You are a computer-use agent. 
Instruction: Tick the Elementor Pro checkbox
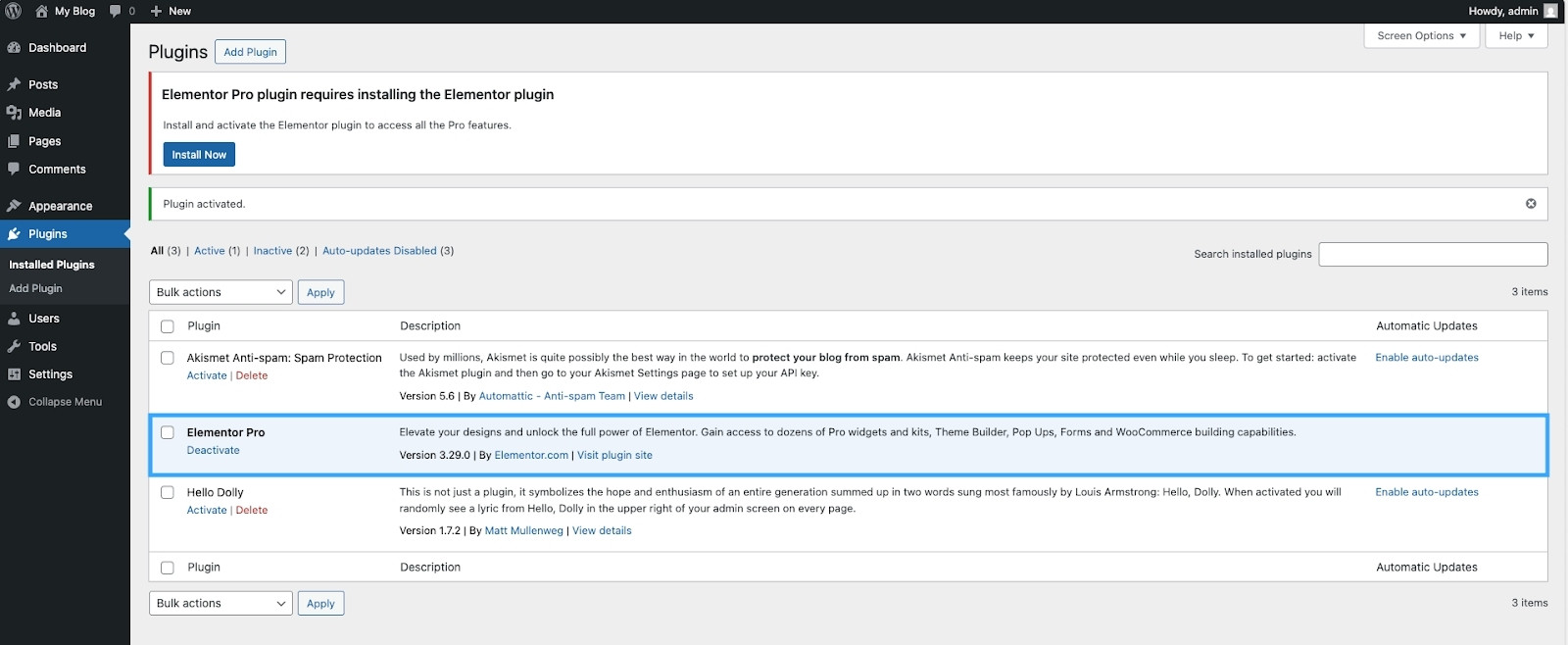click(168, 432)
